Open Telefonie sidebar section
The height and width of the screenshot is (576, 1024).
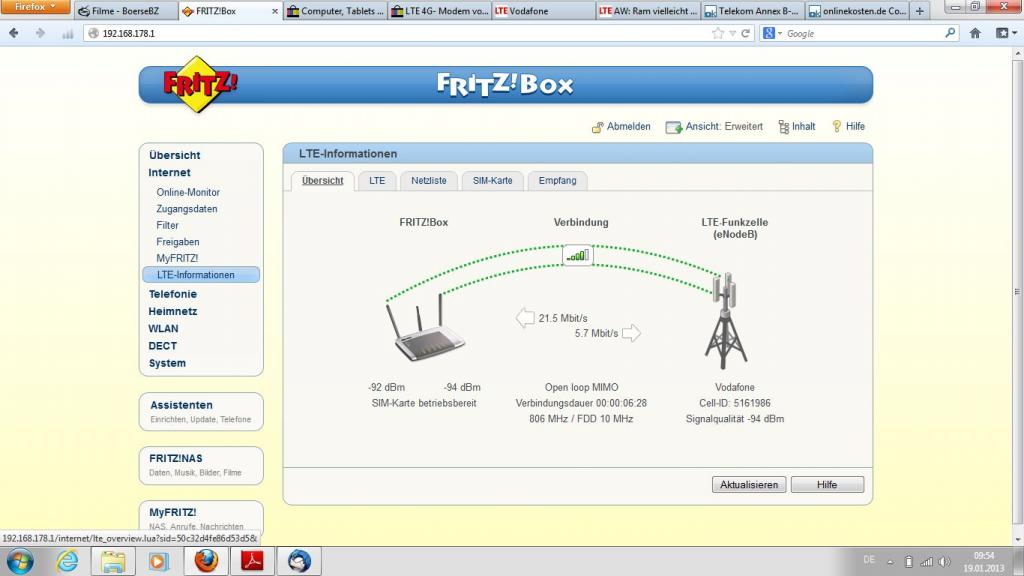click(172, 295)
